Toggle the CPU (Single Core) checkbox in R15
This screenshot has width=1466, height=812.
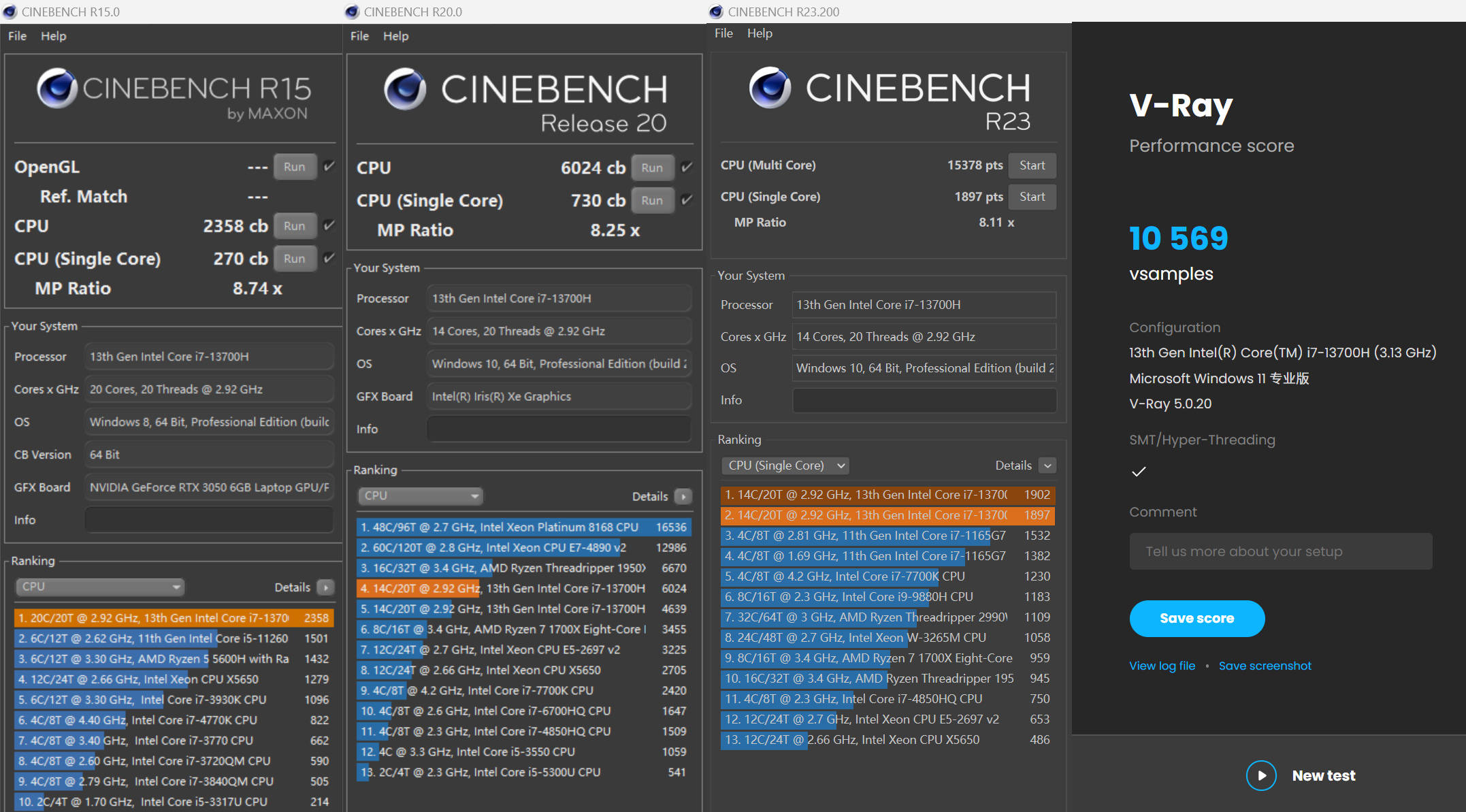tap(329, 258)
